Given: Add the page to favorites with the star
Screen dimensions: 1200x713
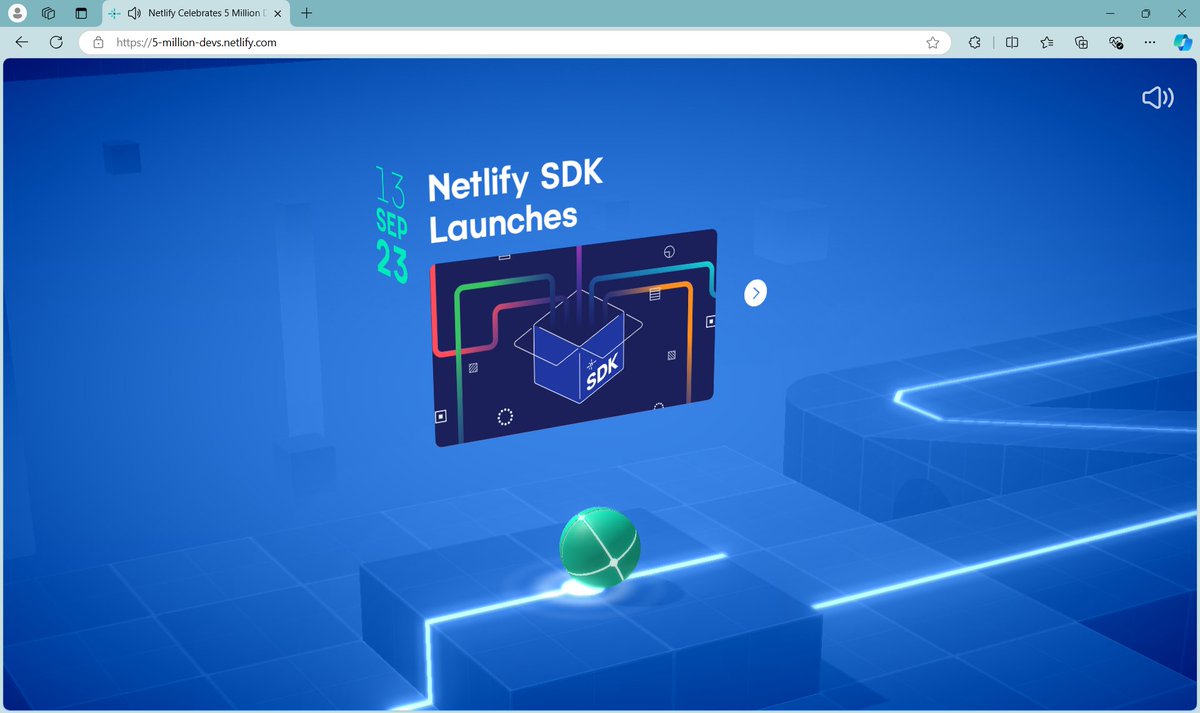Looking at the screenshot, I should (932, 42).
